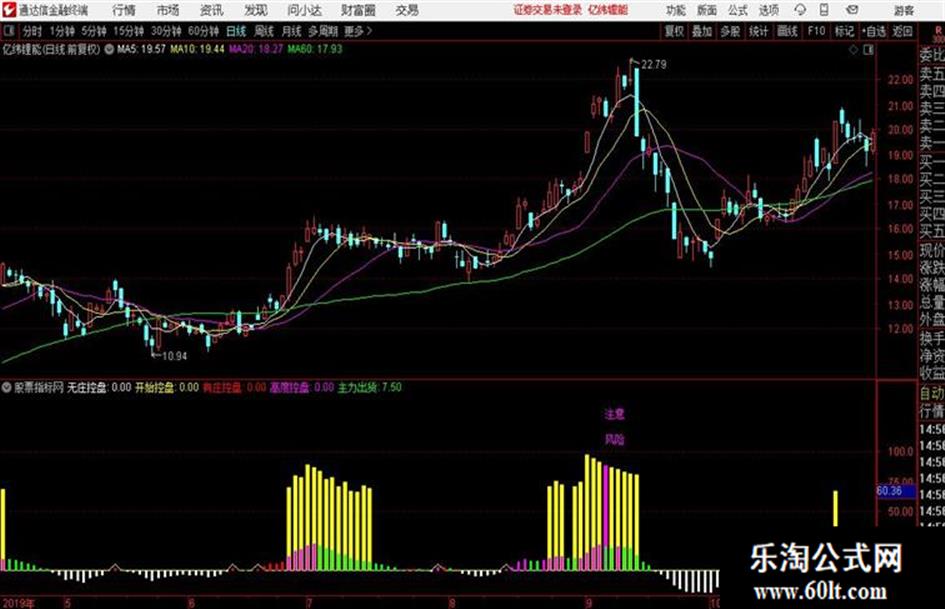This screenshot has width=945, height=609.
Task: Click the 画线 drawing button
Action: [x=787, y=31]
